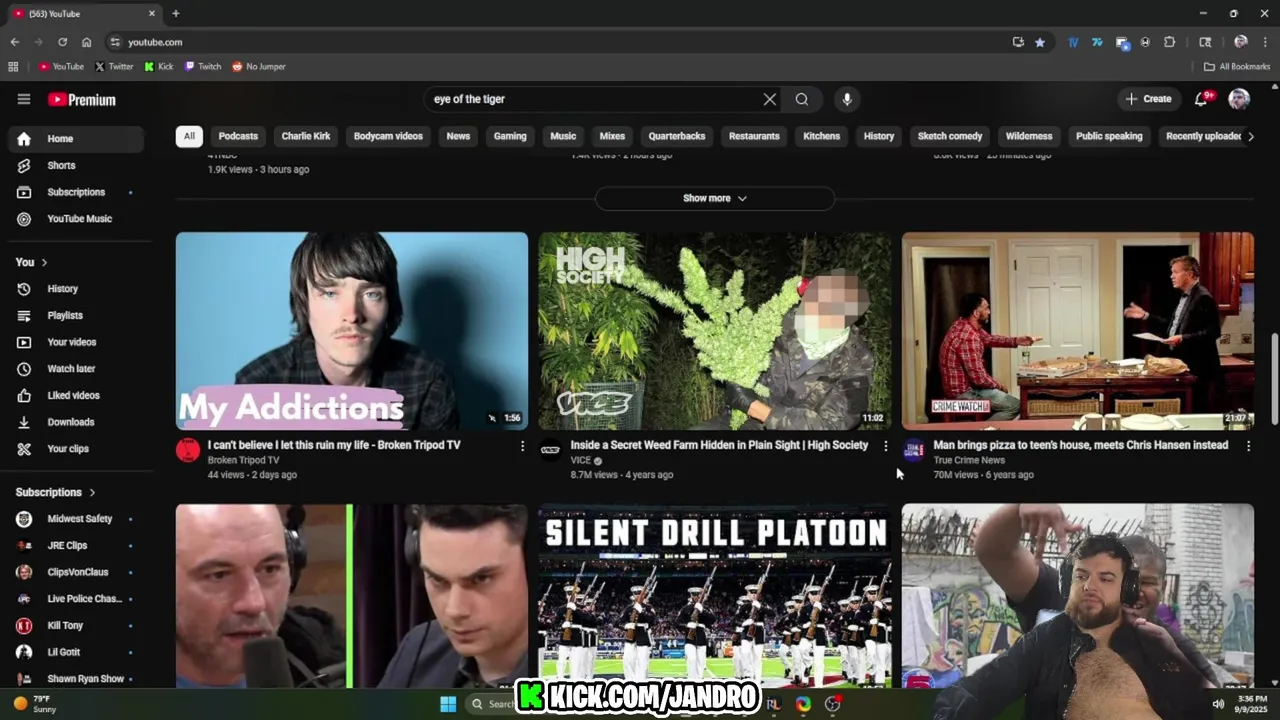The image size is (1280, 720).
Task: Click the taskbar volume icon
Action: click(1218, 704)
